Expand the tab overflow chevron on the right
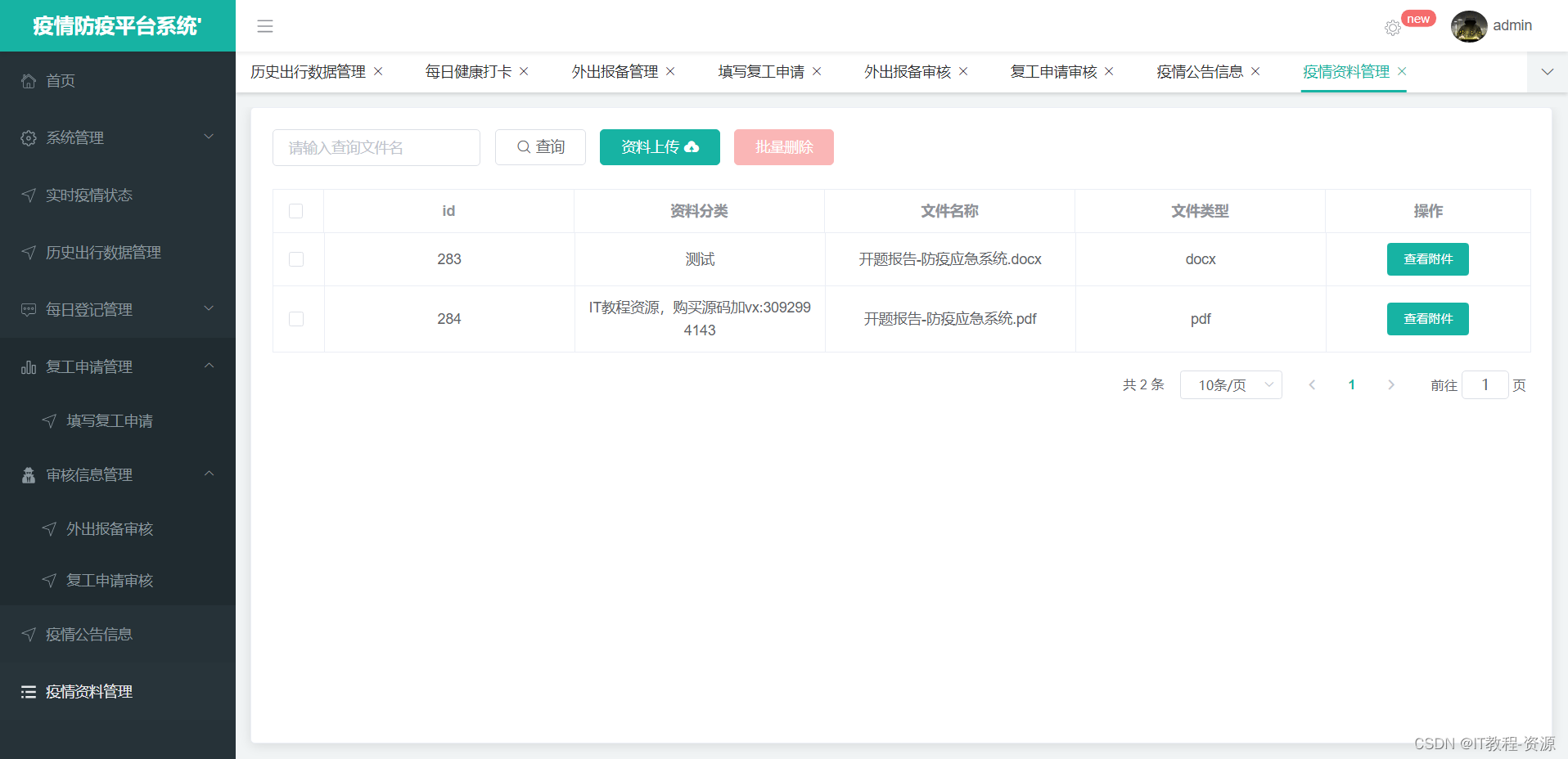The image size is (1568, 759). point(1548,72)
